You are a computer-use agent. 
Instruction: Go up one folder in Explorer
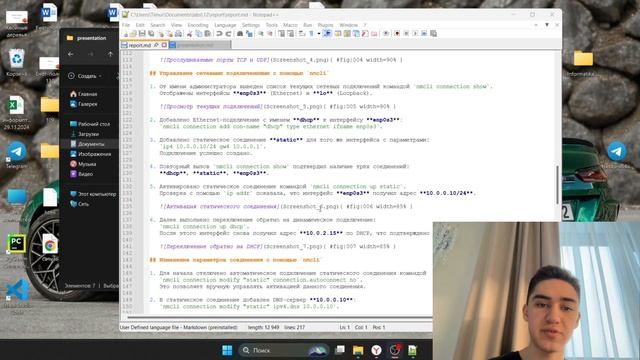click(x=110, y=54)
